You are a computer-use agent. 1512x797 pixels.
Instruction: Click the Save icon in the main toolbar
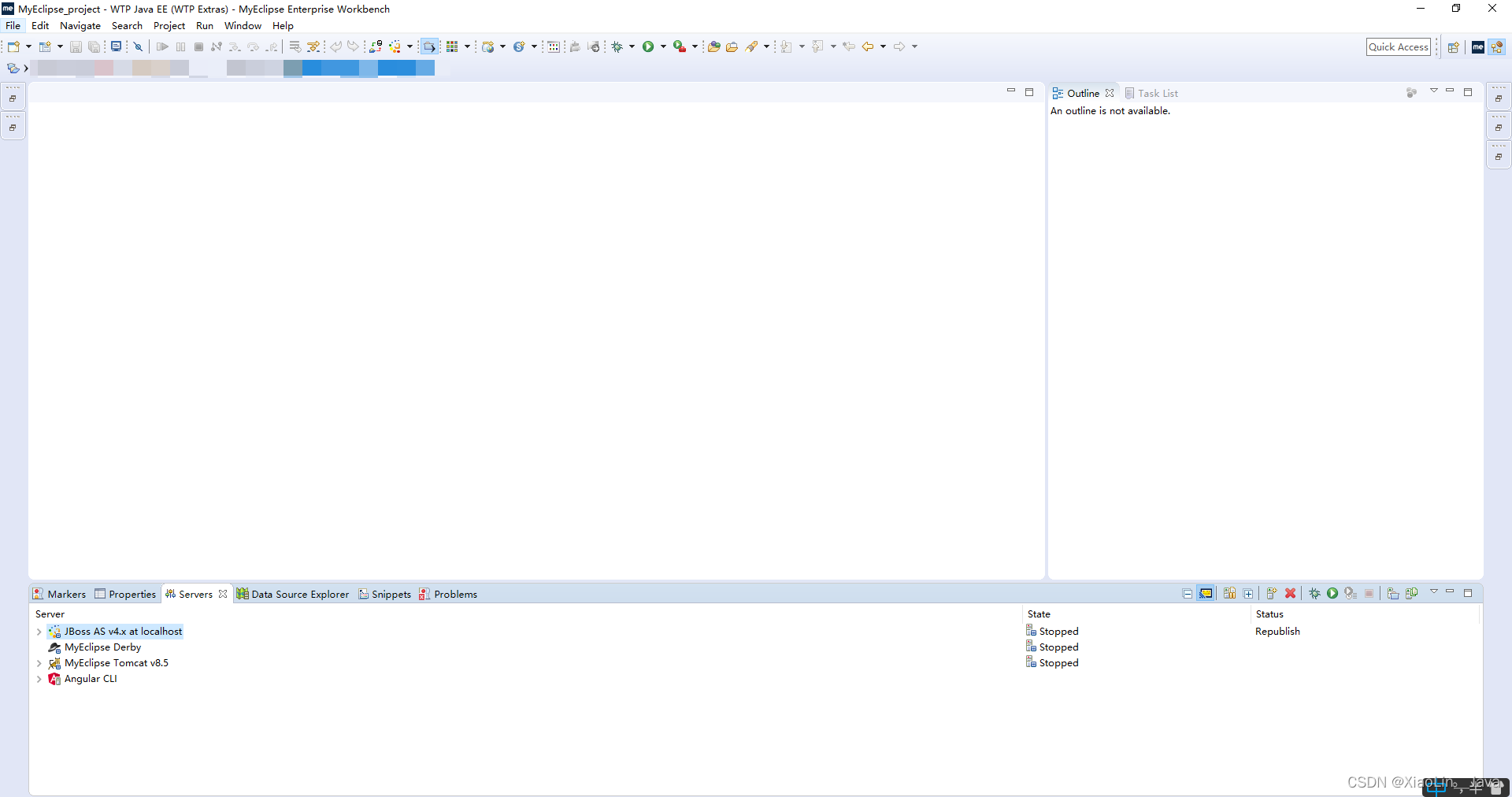pos(76,46)
